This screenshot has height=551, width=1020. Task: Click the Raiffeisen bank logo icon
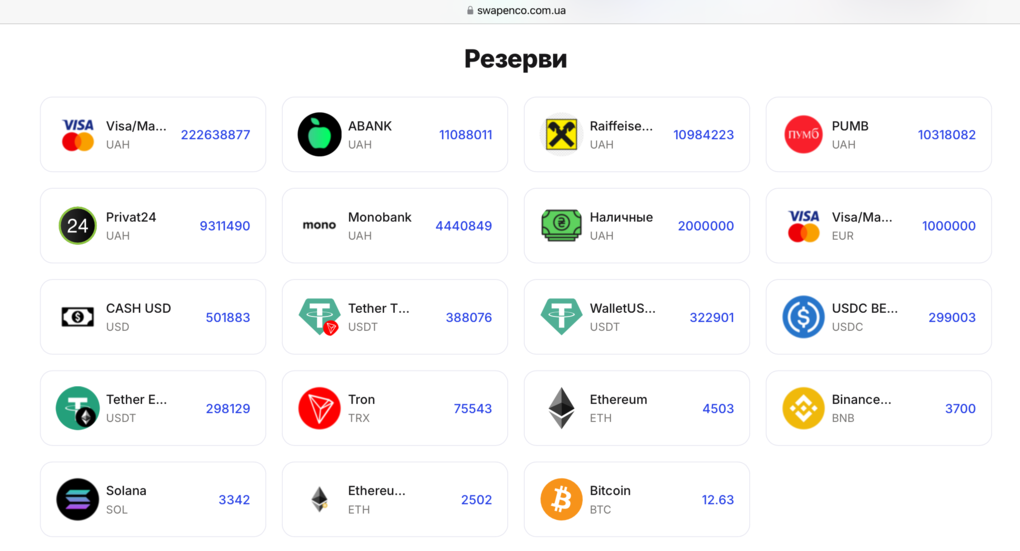point(561,135)
